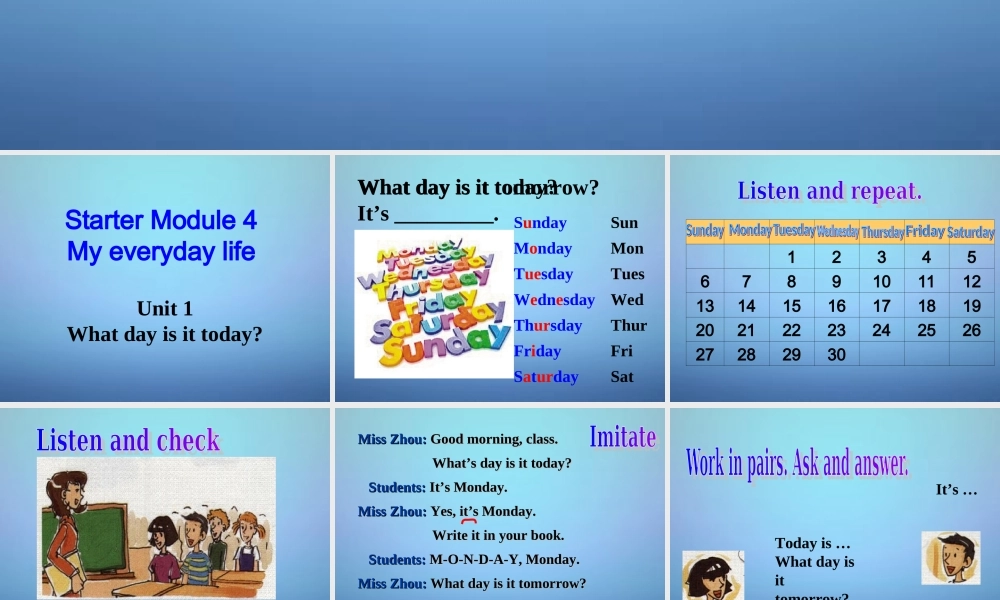Click the word Wednesday in the day list
Viewport: 1000px width, 600px height.
(x=555, y=299)
